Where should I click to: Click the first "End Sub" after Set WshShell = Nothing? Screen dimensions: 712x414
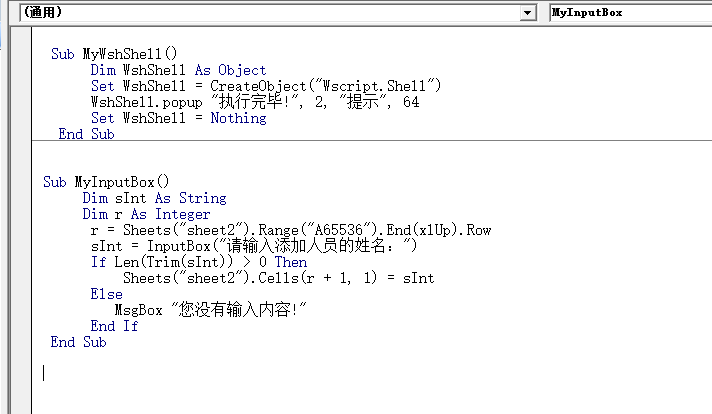[x=86, y=134]
